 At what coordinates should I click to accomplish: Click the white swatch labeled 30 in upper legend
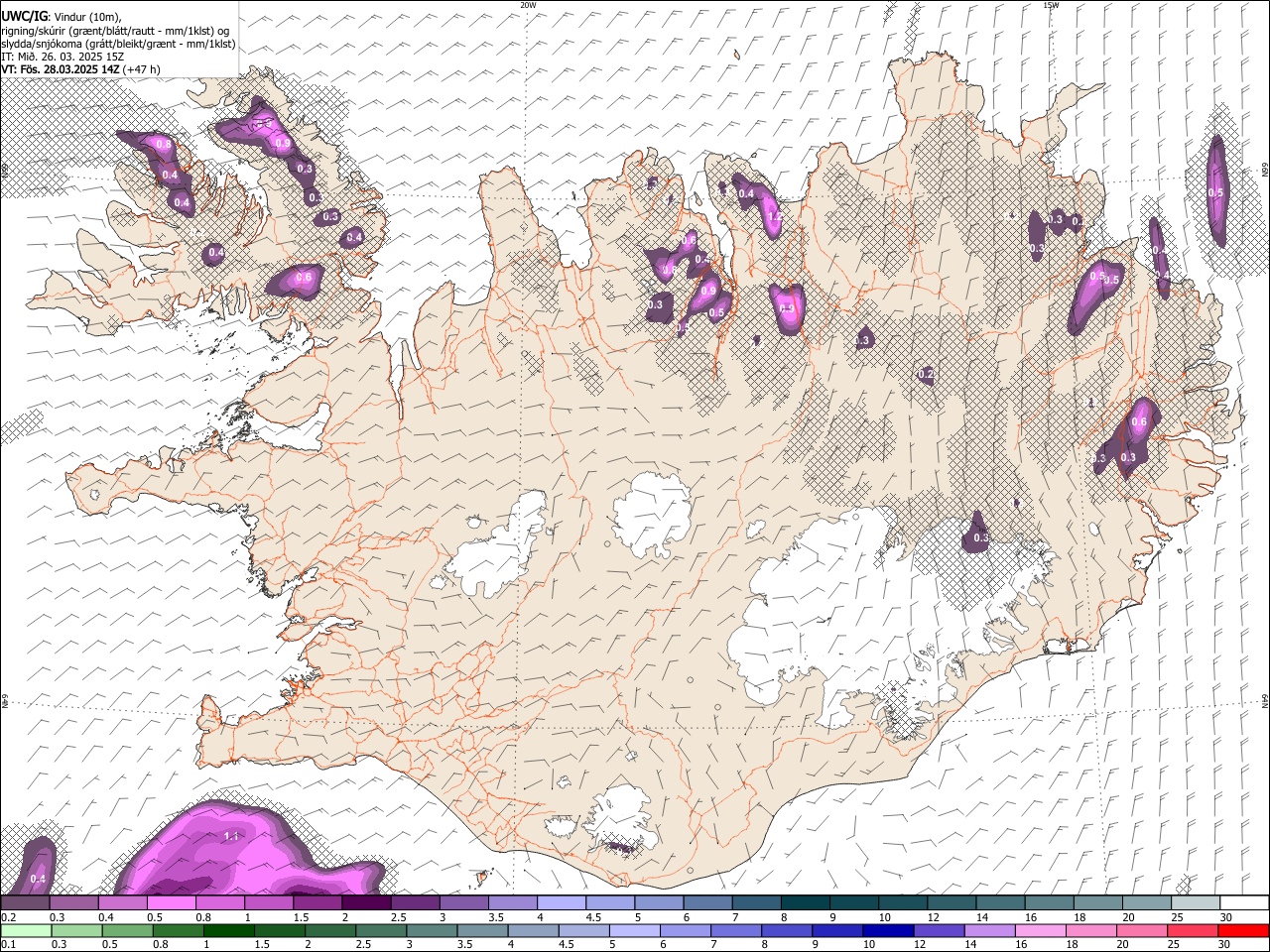1244,902
